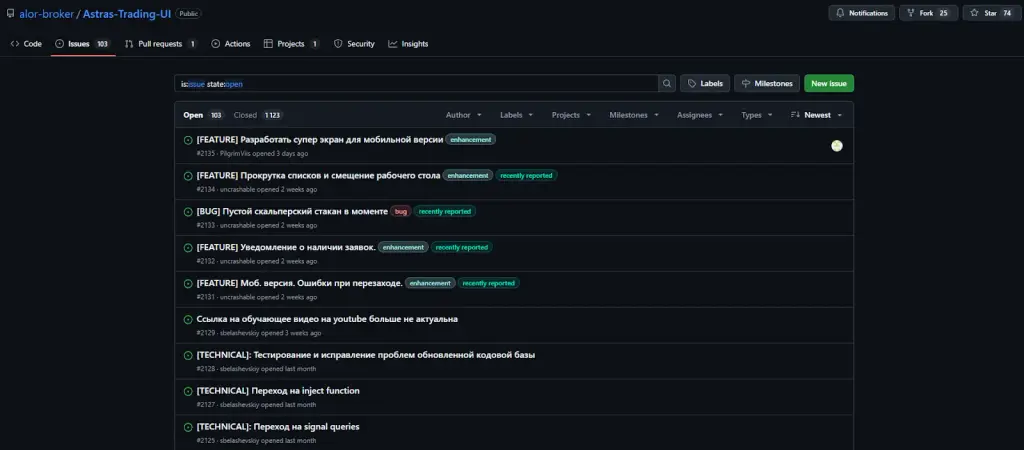Switch to the Issues tab
Image resolution: width=1024 pixels, height=450 pixels.
pyautogui.click(x=84, y=44)
